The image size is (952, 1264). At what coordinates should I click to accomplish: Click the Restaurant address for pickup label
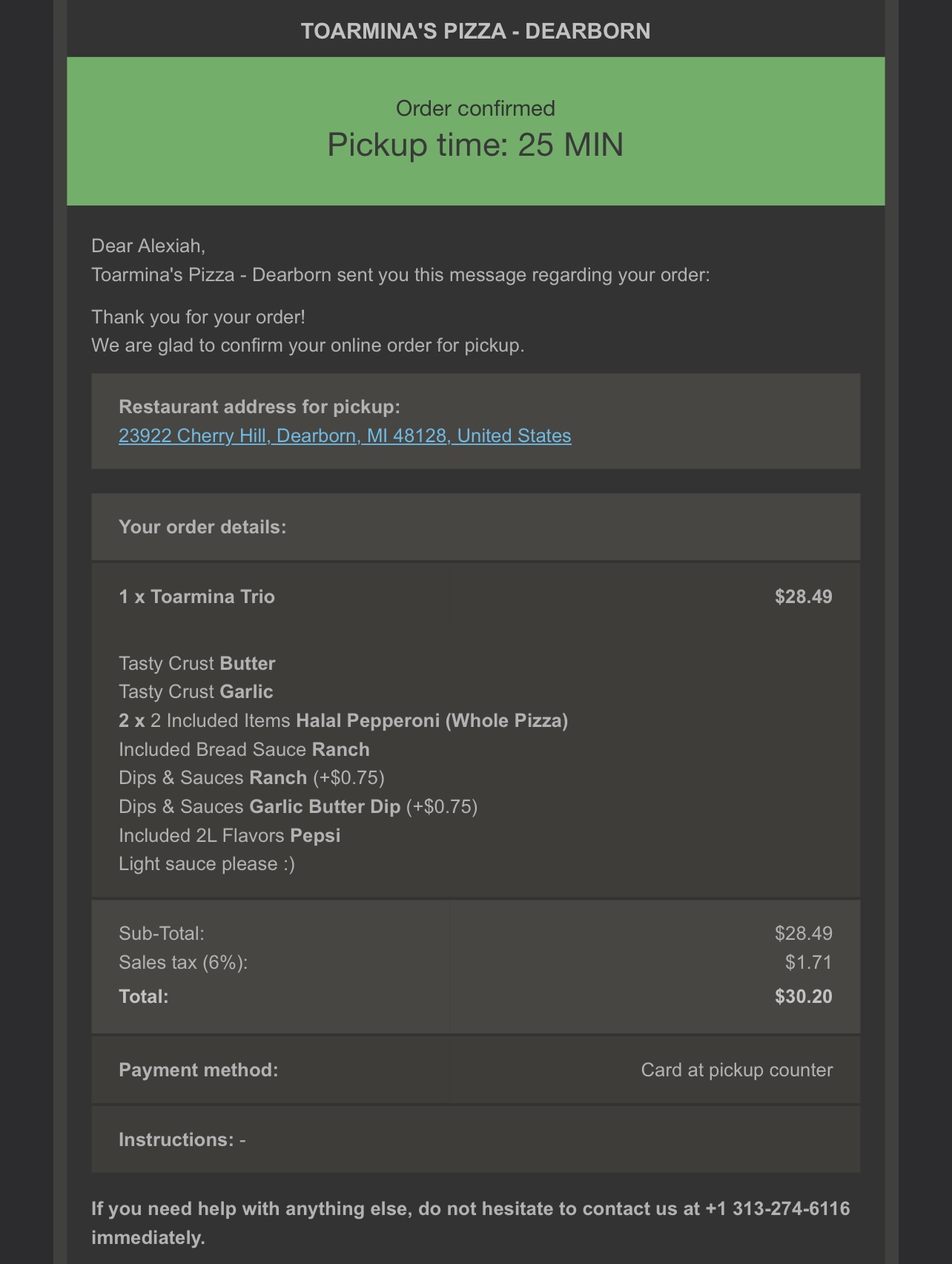(x=259, y=407)
